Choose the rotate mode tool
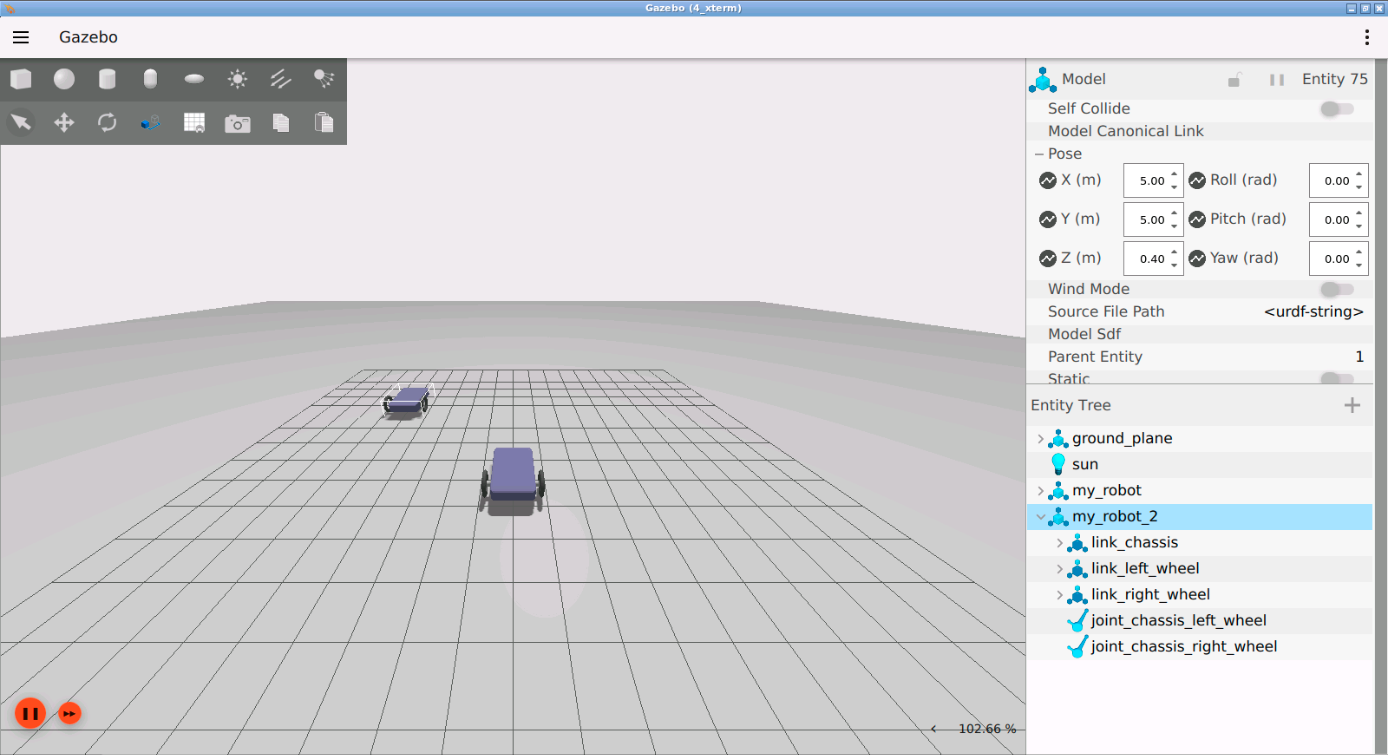 [x=107, y=122]
